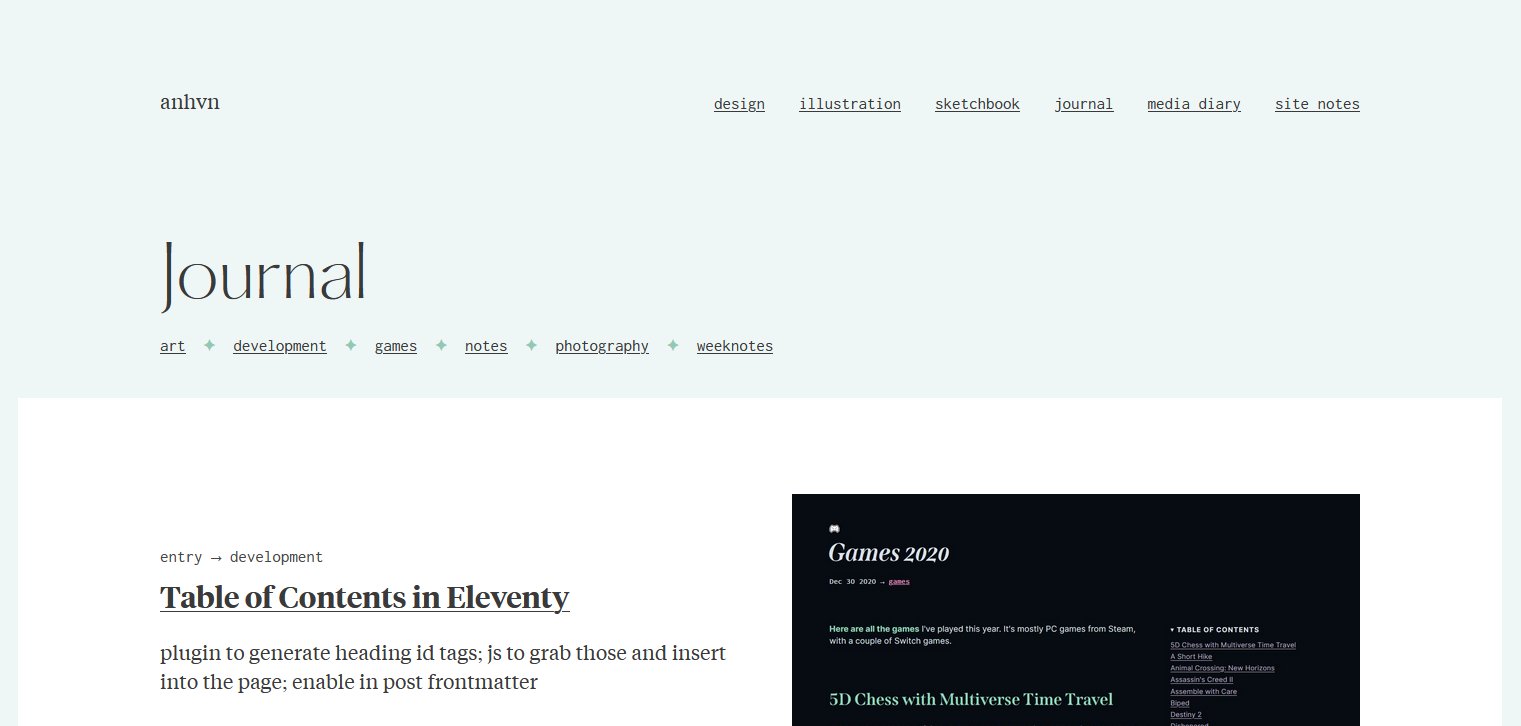The height and width of the screenshot is (726, 1521).
Task: Open the media diary page
Action: coord(1194,104)
